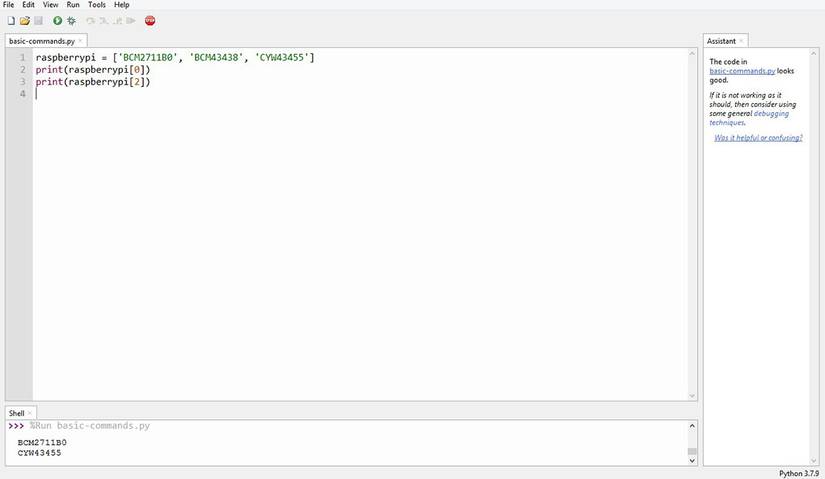Click the 'BCM43438' string in line 1
This screenshot has height=479, width=825.
216,57
